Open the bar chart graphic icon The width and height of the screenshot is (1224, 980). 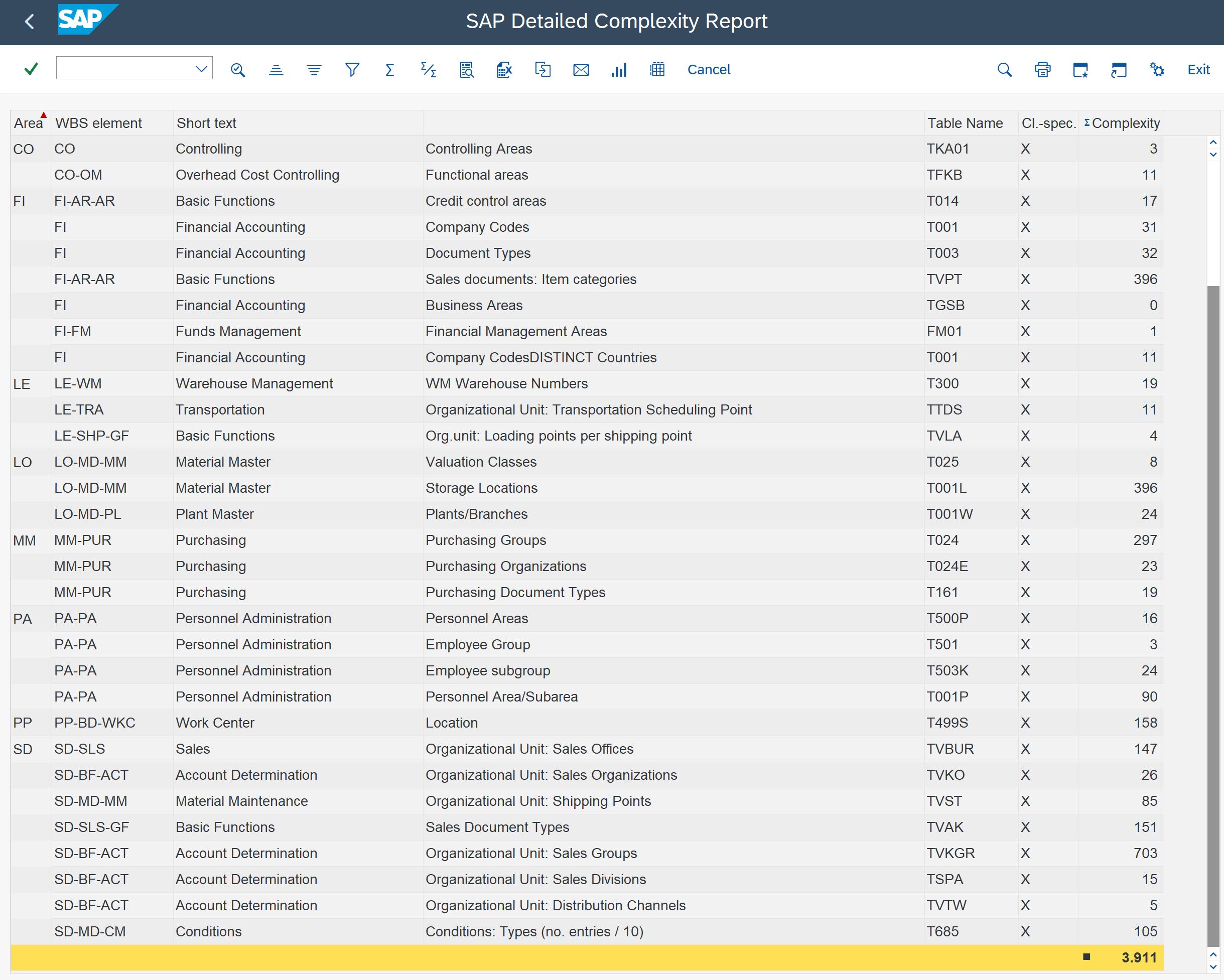pos(619,70)
